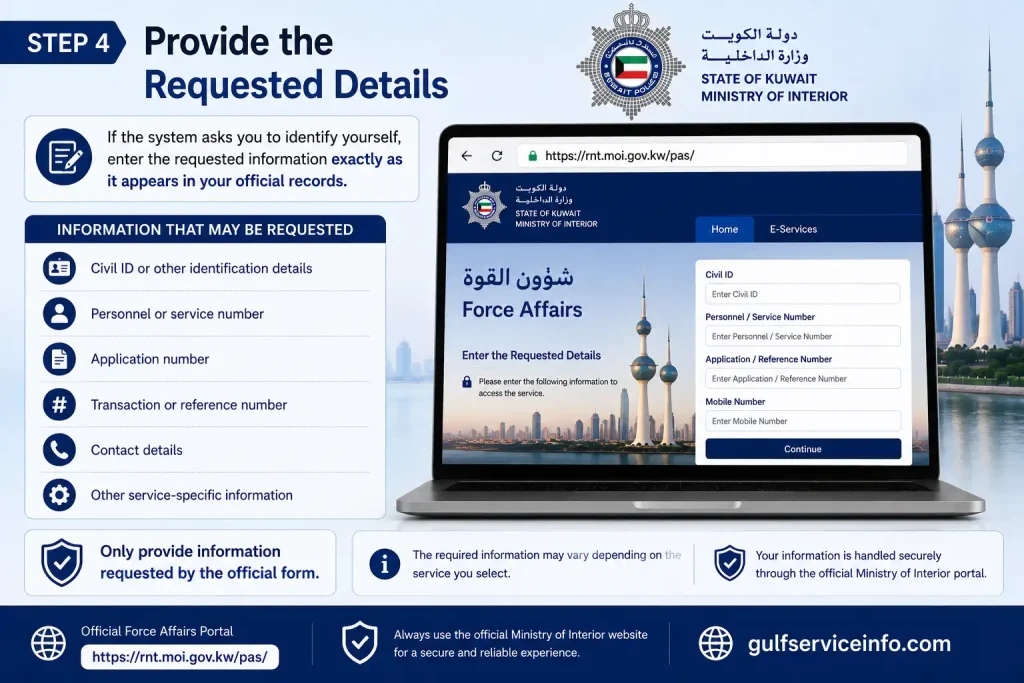Click the Kuwait Police emblem in website header
This screenshot has width=1024, height=683.
[484, 206]
